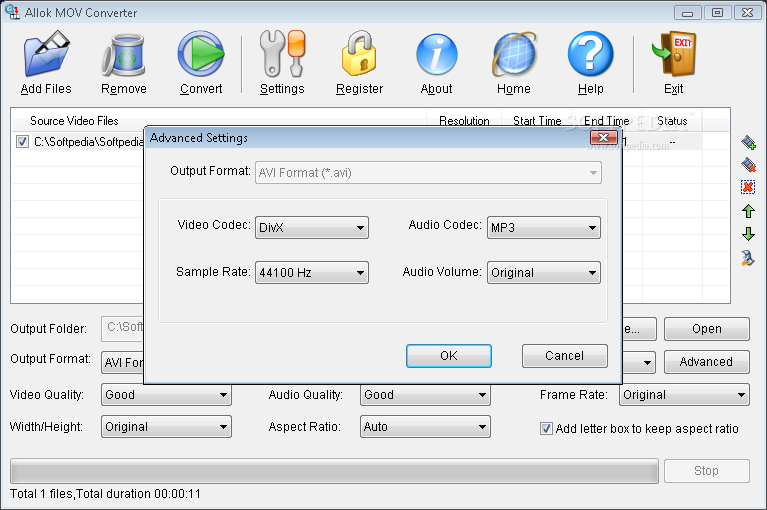Viewport: 767px width, 510px height.
Task: Click the Open output folder button
Action: 706,329
